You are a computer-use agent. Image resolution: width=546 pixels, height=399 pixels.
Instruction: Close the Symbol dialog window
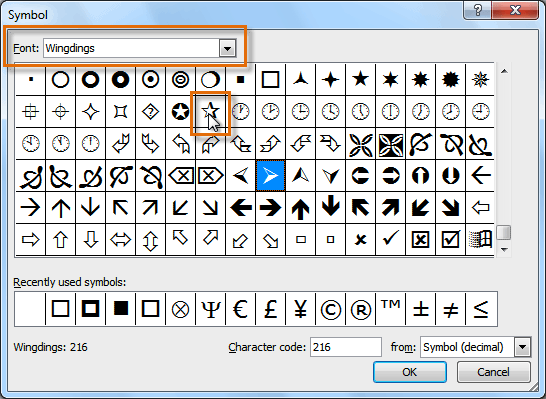[515, 10]
